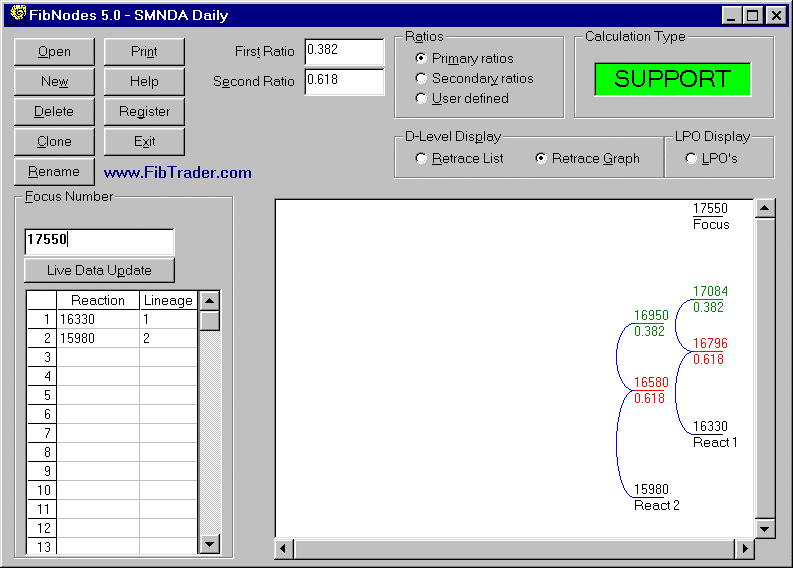Screen dimensions: 793x568
Task: Select row header 3 in table
Action: coord(41,357)
